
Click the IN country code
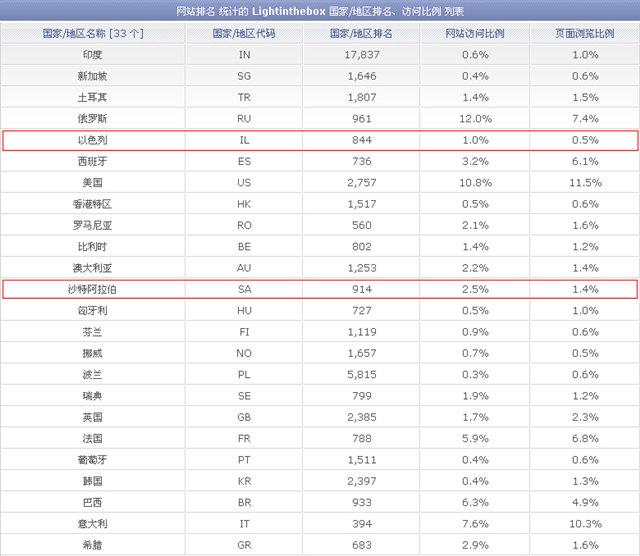[x=244, y=55]
